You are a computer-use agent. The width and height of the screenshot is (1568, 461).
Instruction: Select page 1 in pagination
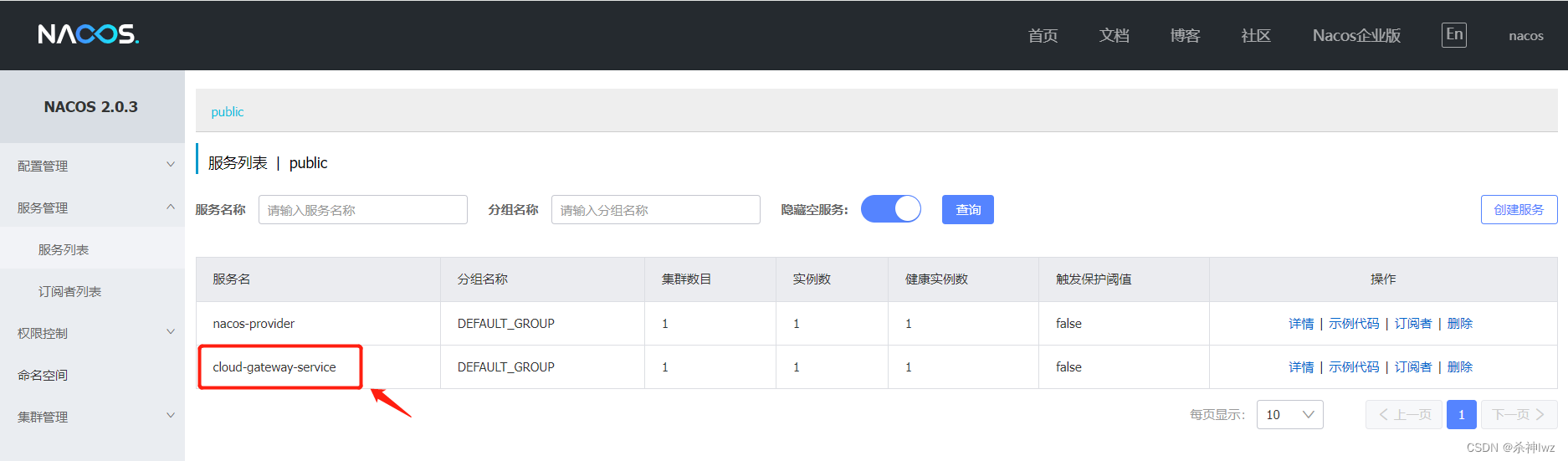click(x=1462, y=415)
